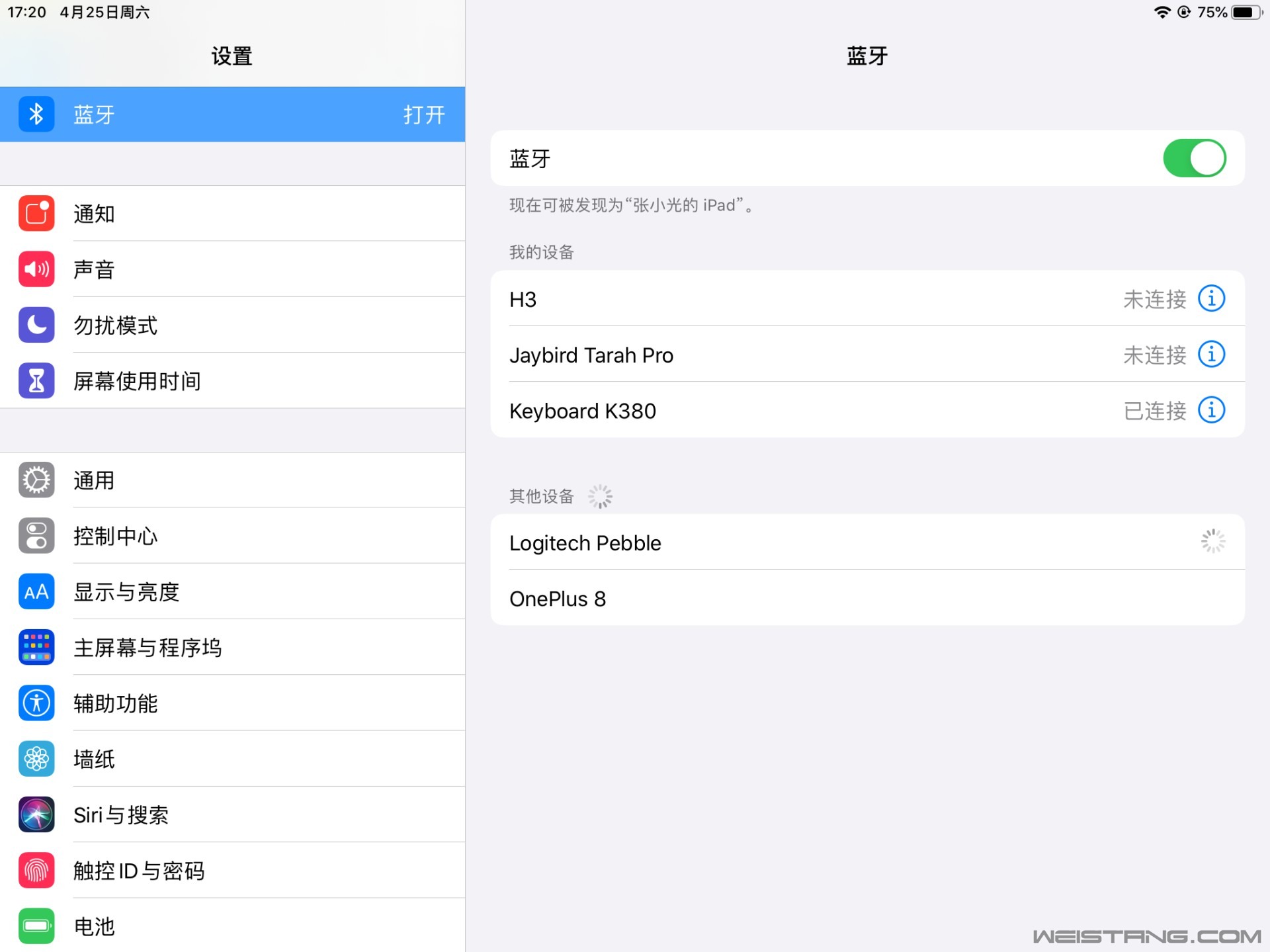The image size is (1270, 952).
Task: Open 勿扰模式 settings
Action: click(x=232, y=325)
